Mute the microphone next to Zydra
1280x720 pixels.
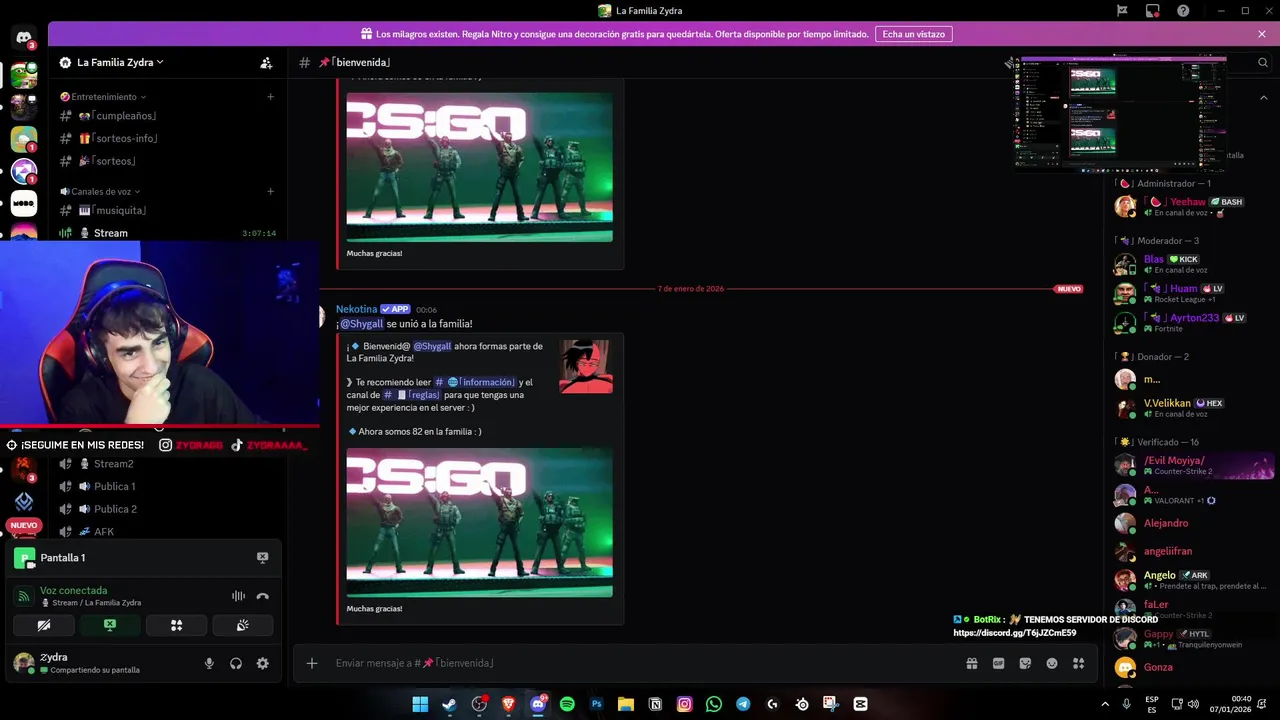click(209, 663)
